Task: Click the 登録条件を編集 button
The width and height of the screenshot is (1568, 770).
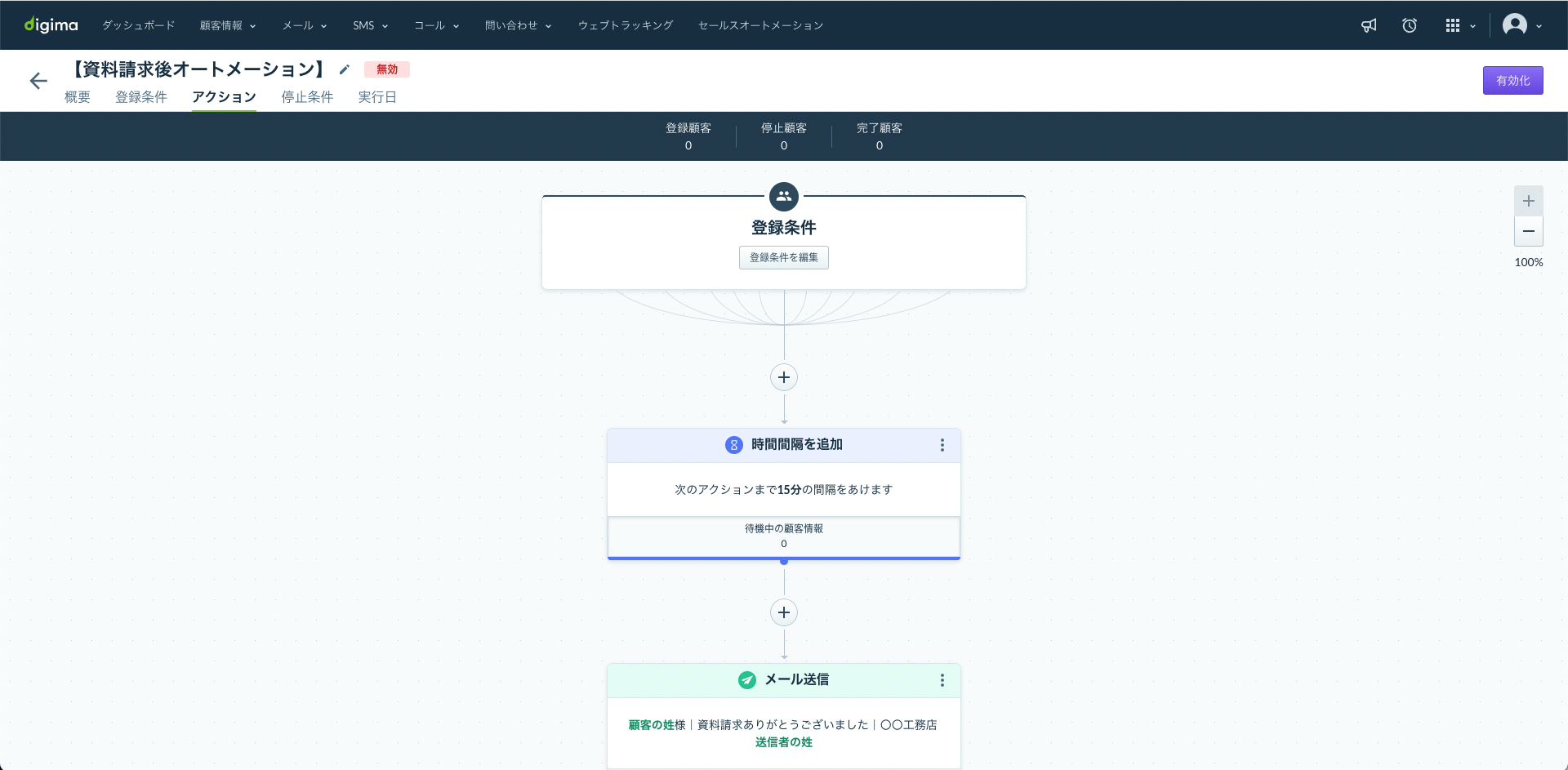Action: [x=784, y=257]
